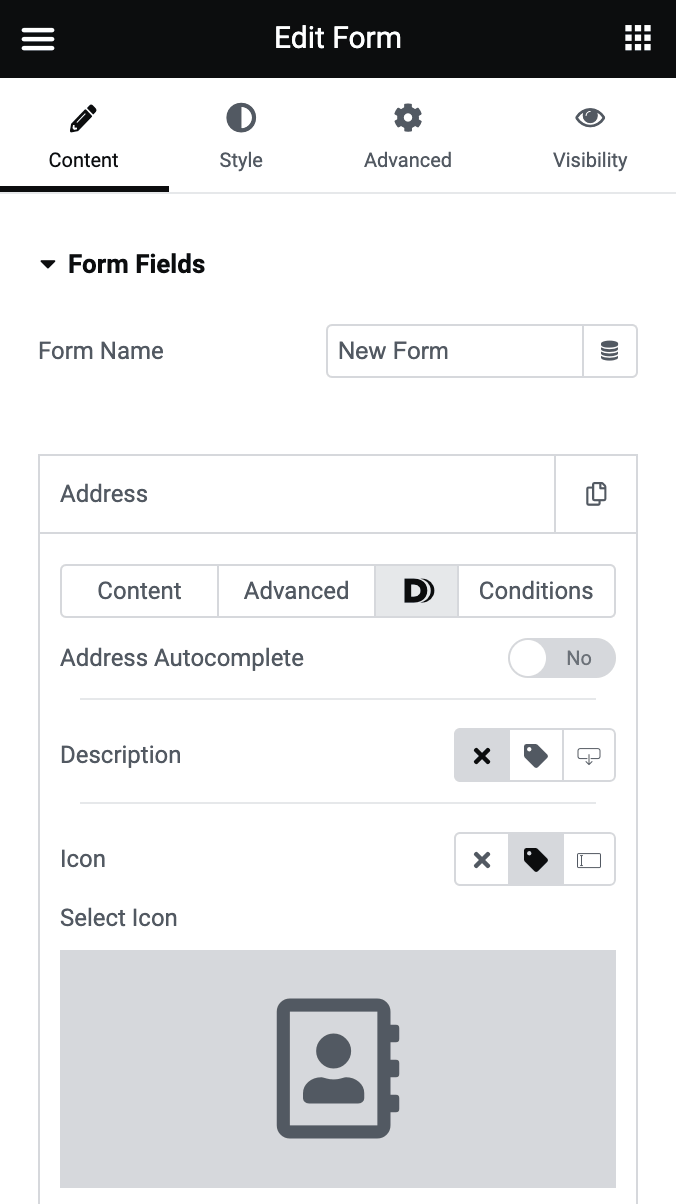Select the tooltip icon for Description
This screenshot has height=1204, width=676.
[589, 755]
